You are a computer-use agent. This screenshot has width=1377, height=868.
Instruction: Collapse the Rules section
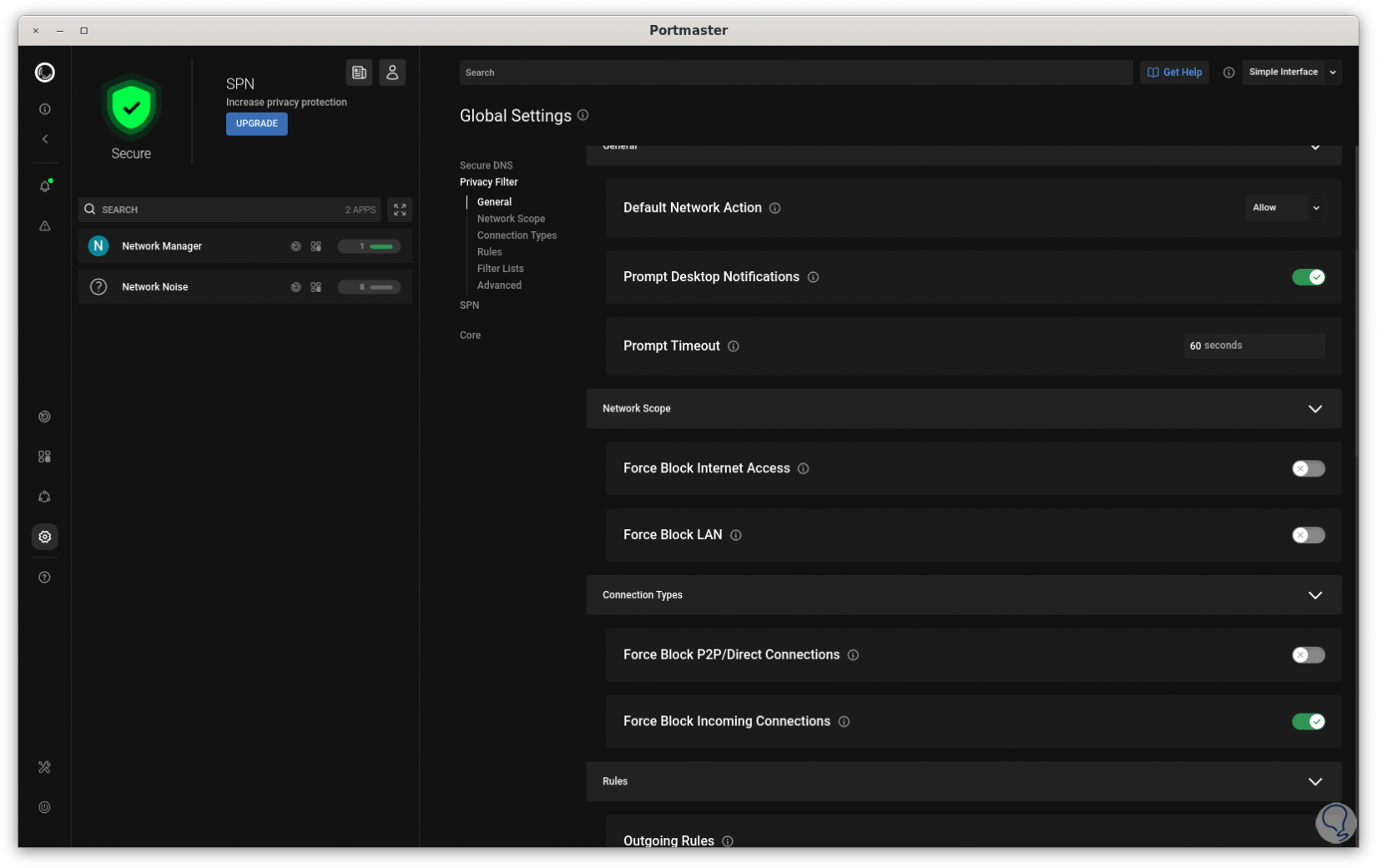coord(1315,782)
